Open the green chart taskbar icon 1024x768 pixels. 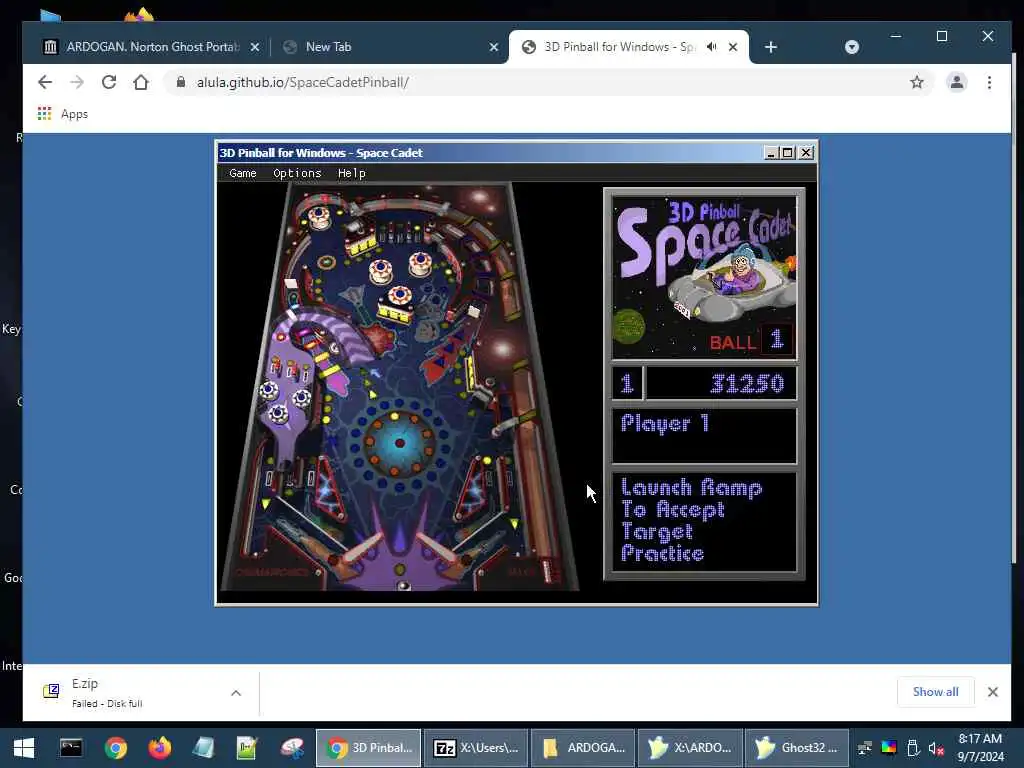point(247,748)
